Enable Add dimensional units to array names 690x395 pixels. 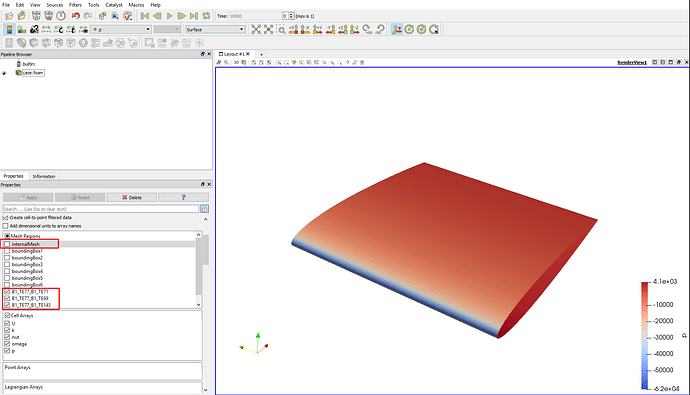click(6, 226)
